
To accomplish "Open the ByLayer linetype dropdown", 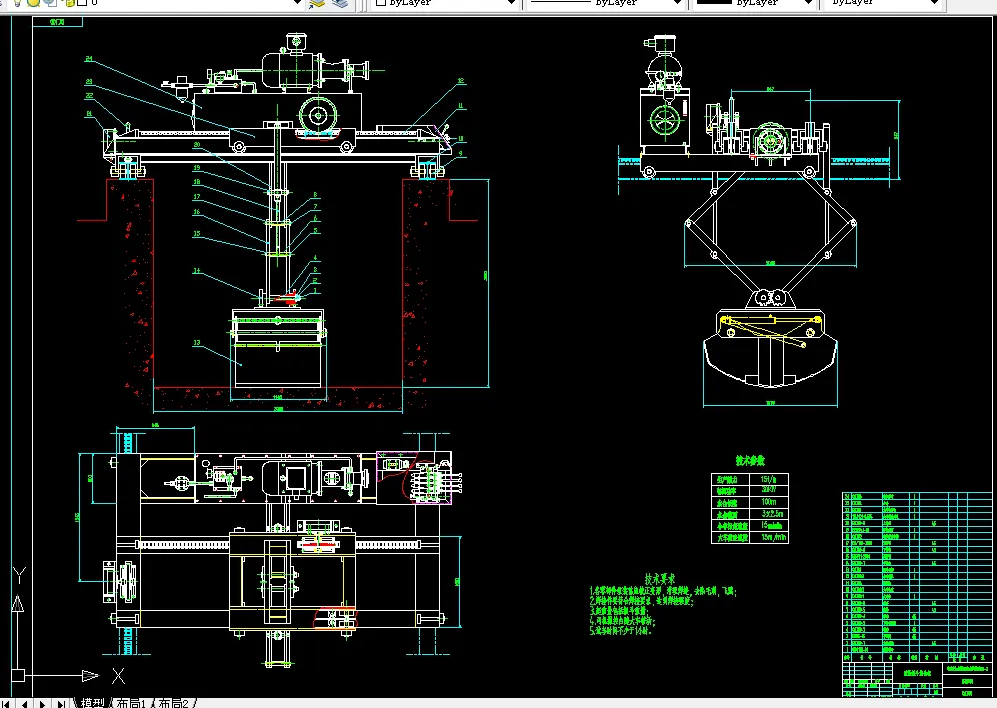I will tap(678, 3).
